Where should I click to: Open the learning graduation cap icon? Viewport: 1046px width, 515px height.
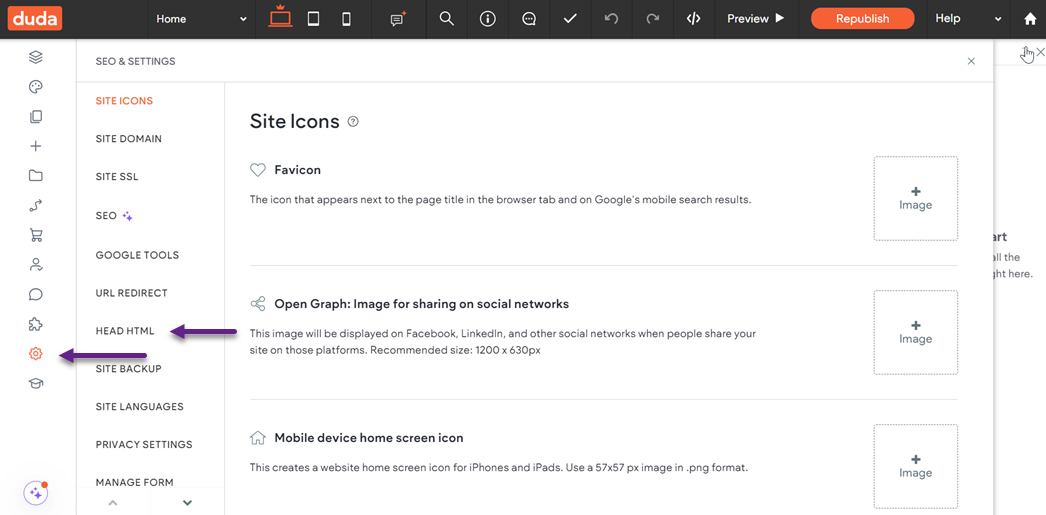(x=36, y=384)
